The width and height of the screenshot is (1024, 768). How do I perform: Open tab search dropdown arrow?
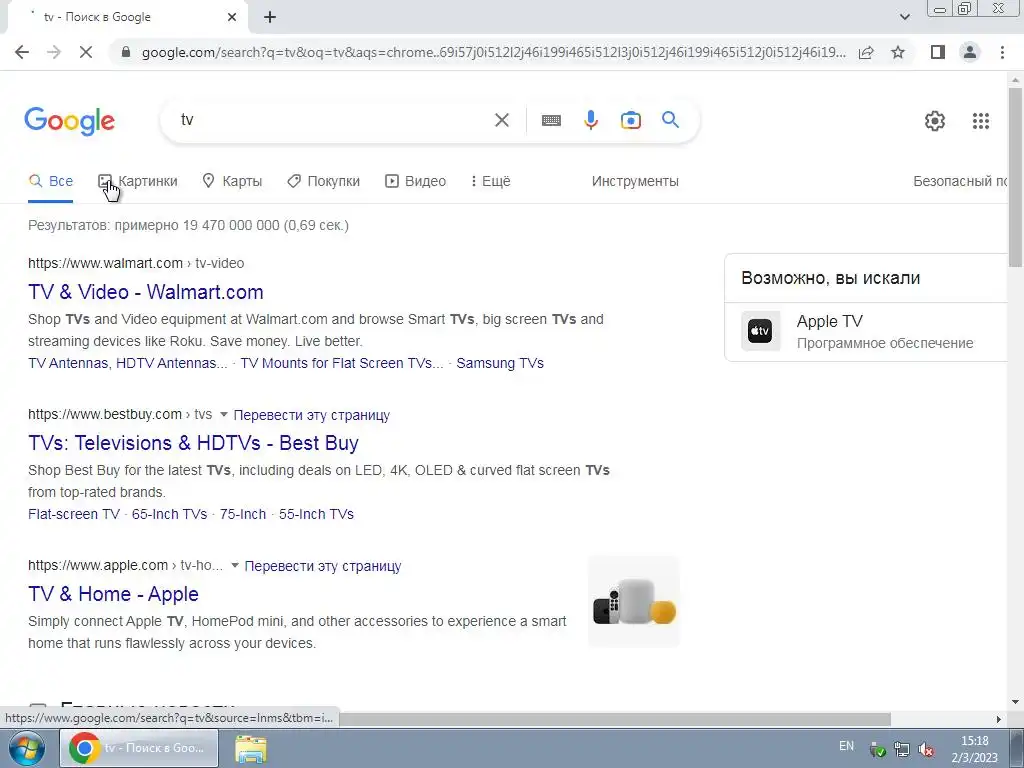click(x=904, y=17)
